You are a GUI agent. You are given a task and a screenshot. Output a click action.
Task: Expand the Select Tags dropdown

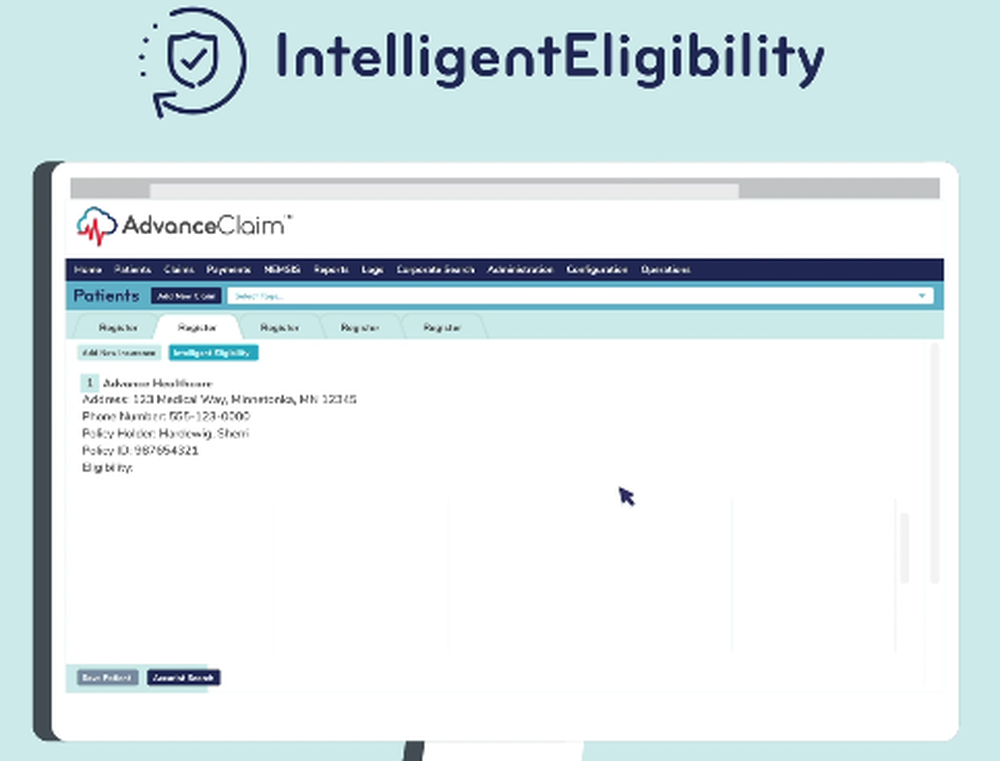pos(920,296)
